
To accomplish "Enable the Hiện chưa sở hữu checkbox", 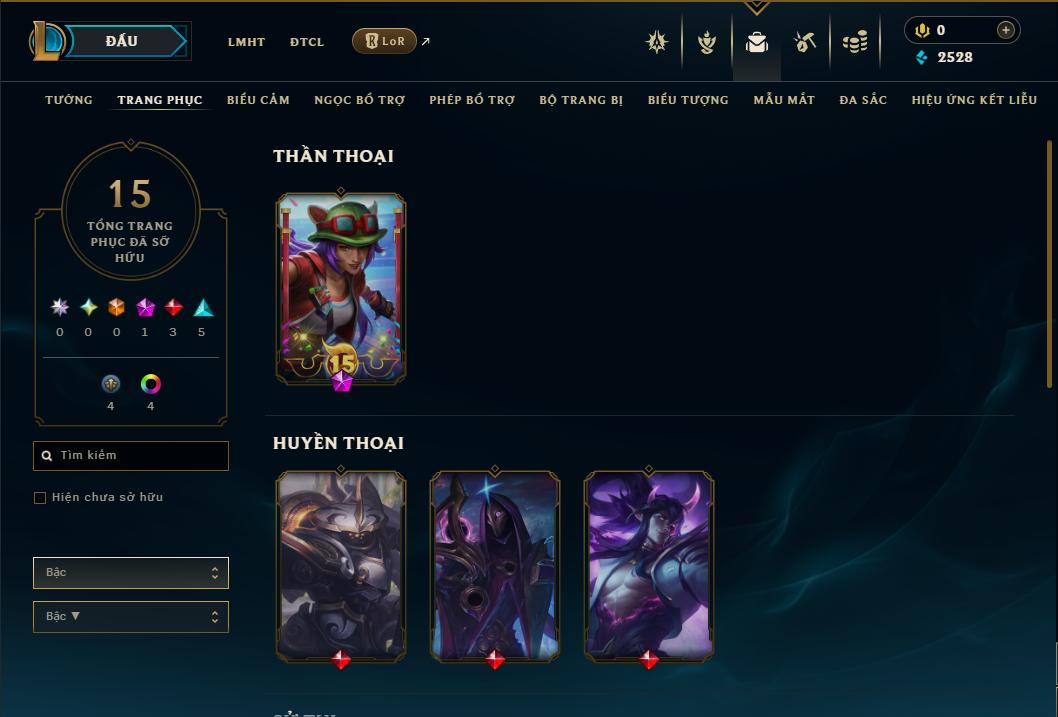I will pyautogui.click(x=40, y=498).
